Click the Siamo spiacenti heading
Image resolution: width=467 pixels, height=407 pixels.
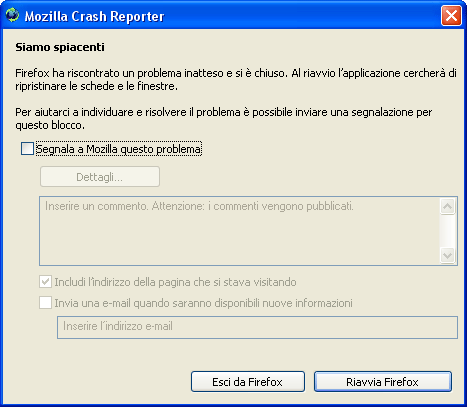[60, 47]
